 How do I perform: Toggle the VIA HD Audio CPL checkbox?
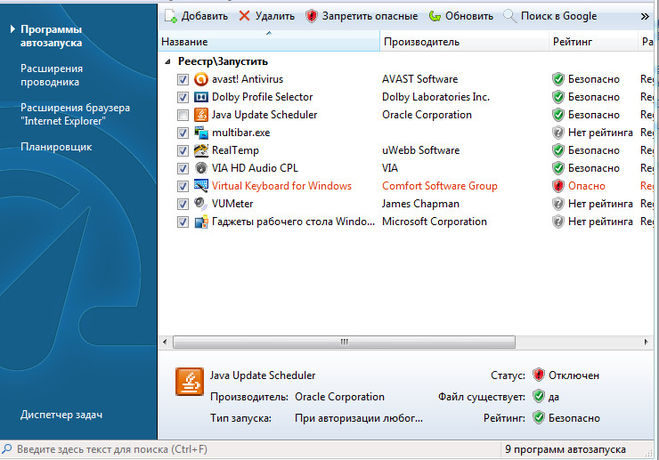click(183, 168)
